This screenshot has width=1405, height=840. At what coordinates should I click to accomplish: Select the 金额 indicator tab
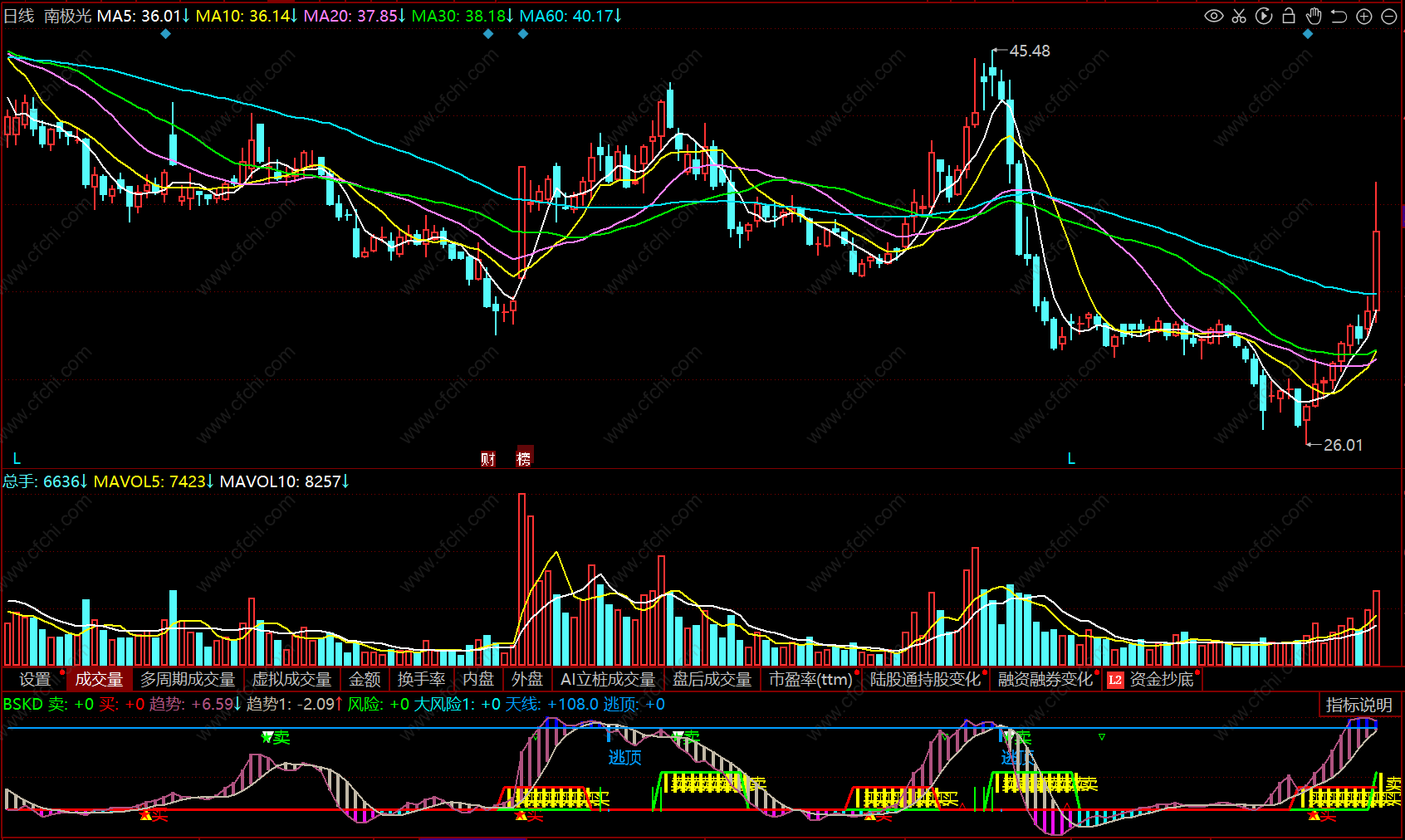tap(365, 679)
